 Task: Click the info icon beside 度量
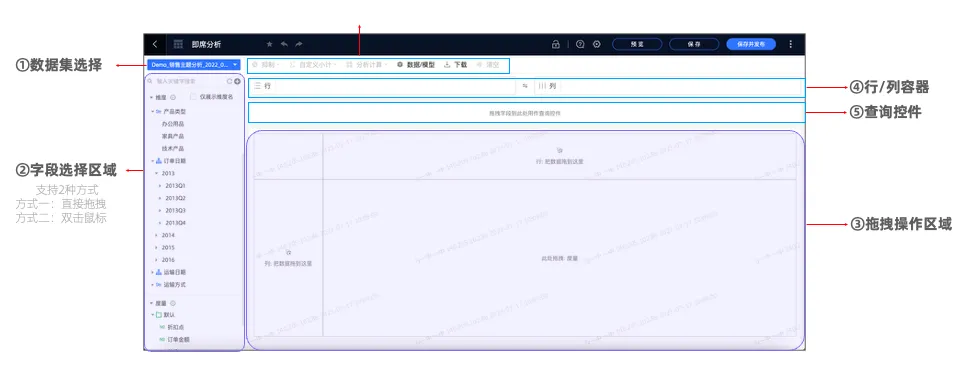tap(172, 303)
